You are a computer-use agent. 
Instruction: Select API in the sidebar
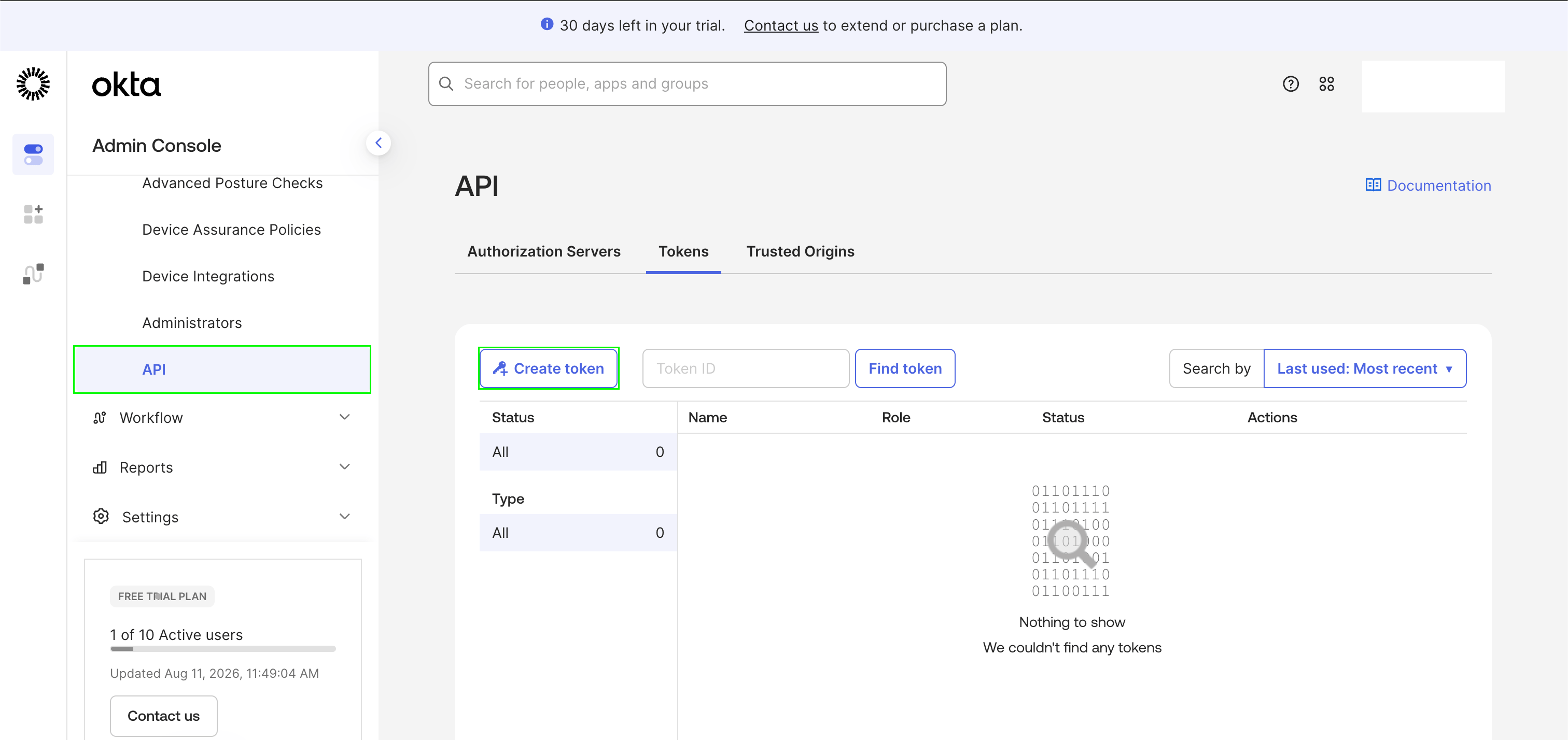tap(221, 369)
